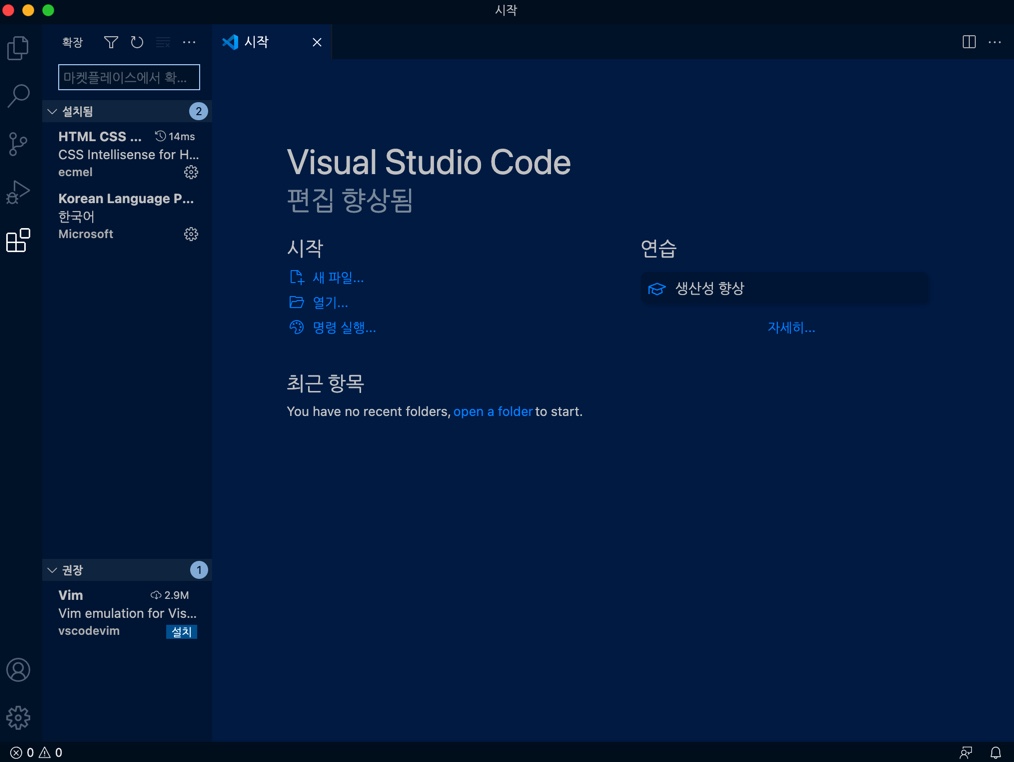Close the 시작 tab
The image size is (1014, 762).
[x=317, y=42]
